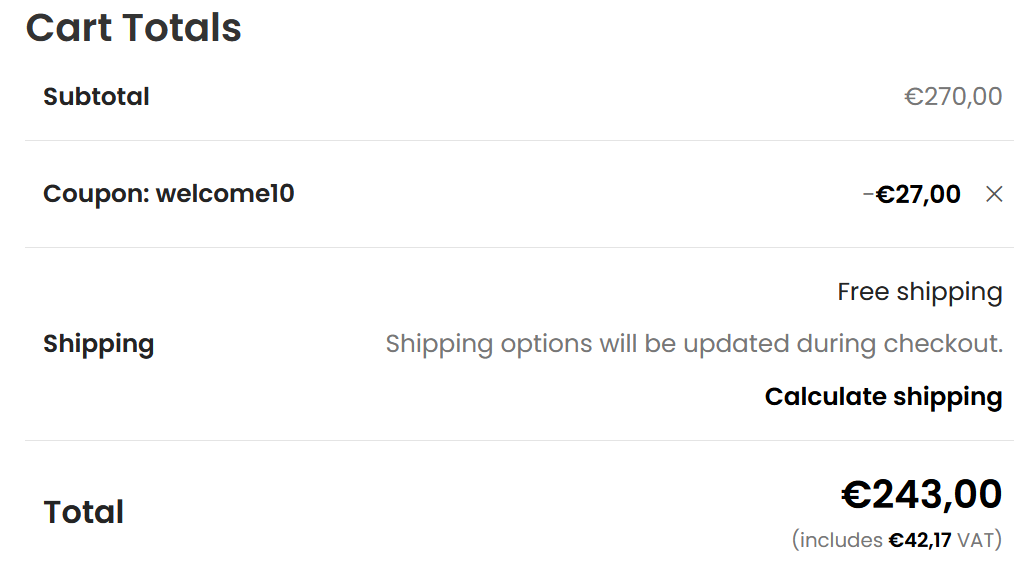Click the Cart Totals heading

(133, 27)
